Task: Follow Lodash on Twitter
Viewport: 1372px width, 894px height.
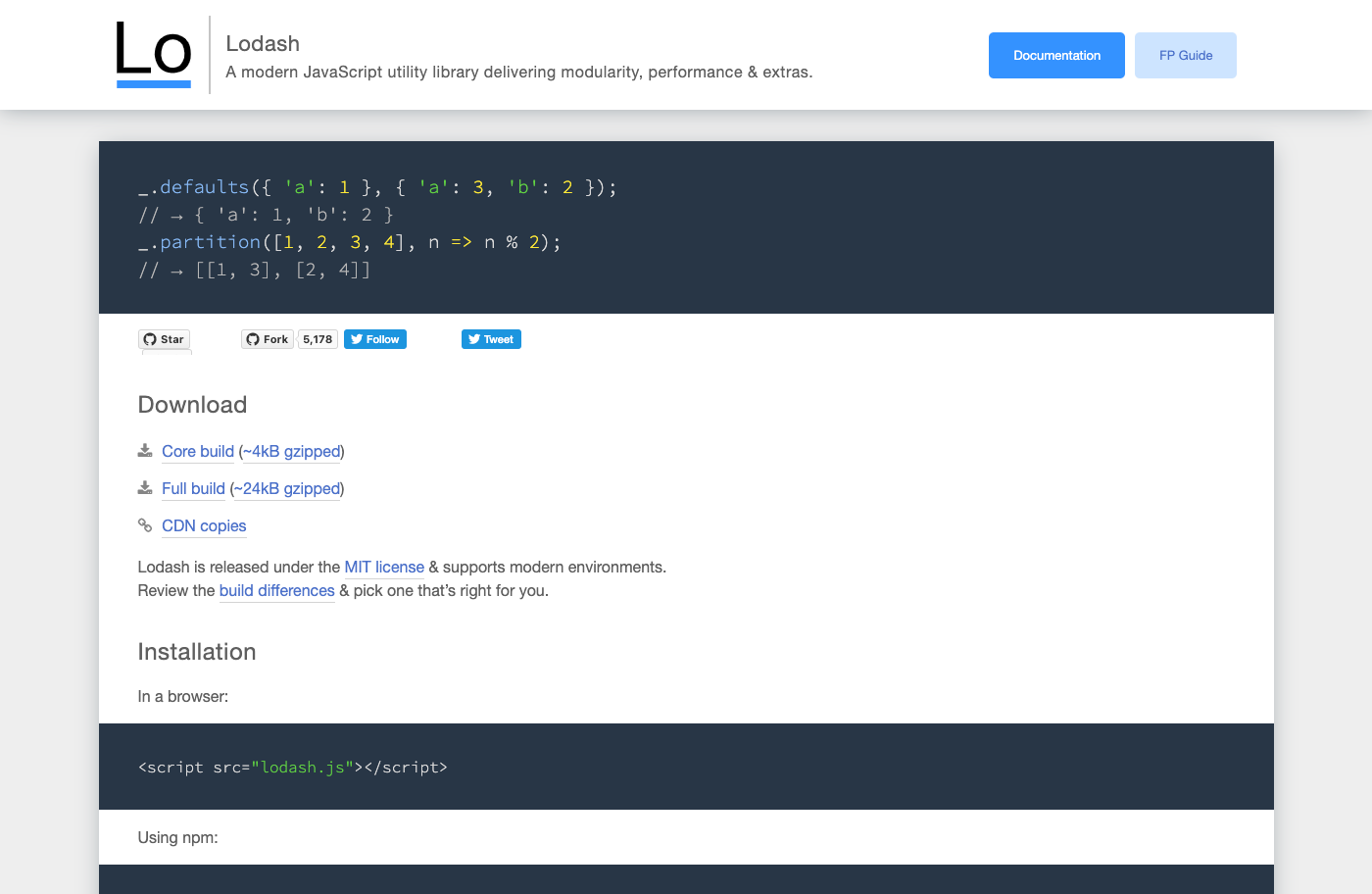Action: click(x=375, y=339)
